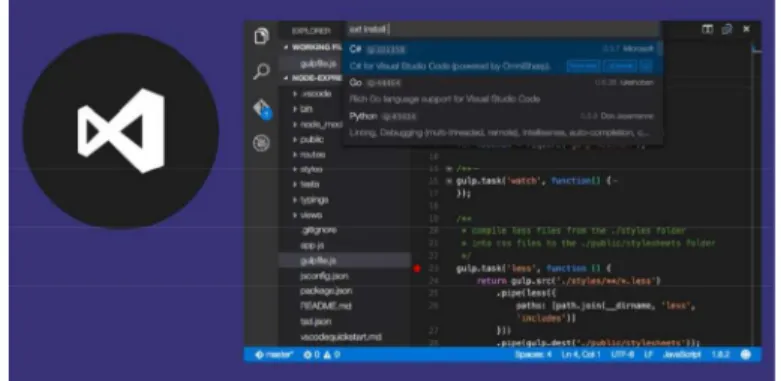Image resolution: width=781 pixels, height=381 pixels.
Task: Collapse the NODE-EXPRESS folder section
Action: [286, 79]
